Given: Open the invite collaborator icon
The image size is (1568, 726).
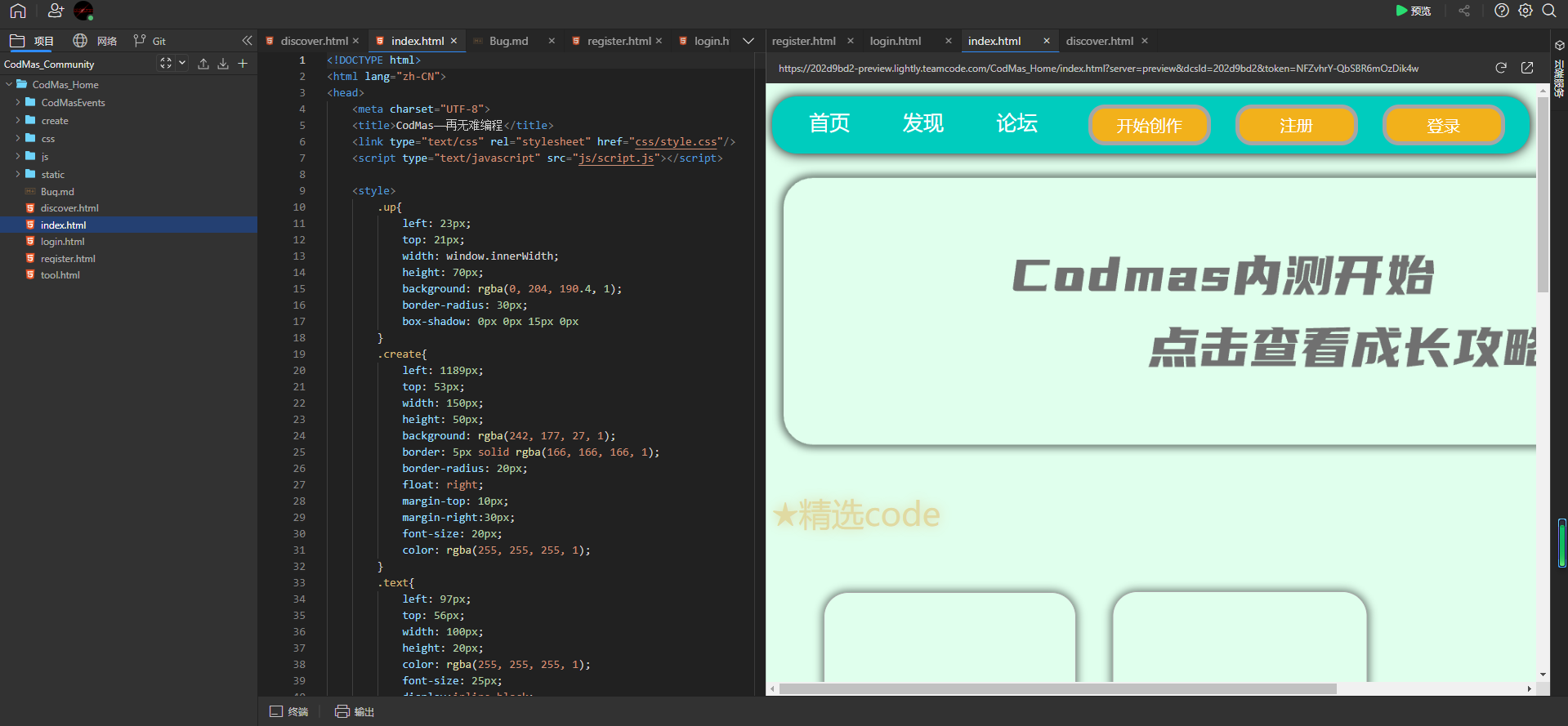Looking at the screenshot, I should point(56,11).
